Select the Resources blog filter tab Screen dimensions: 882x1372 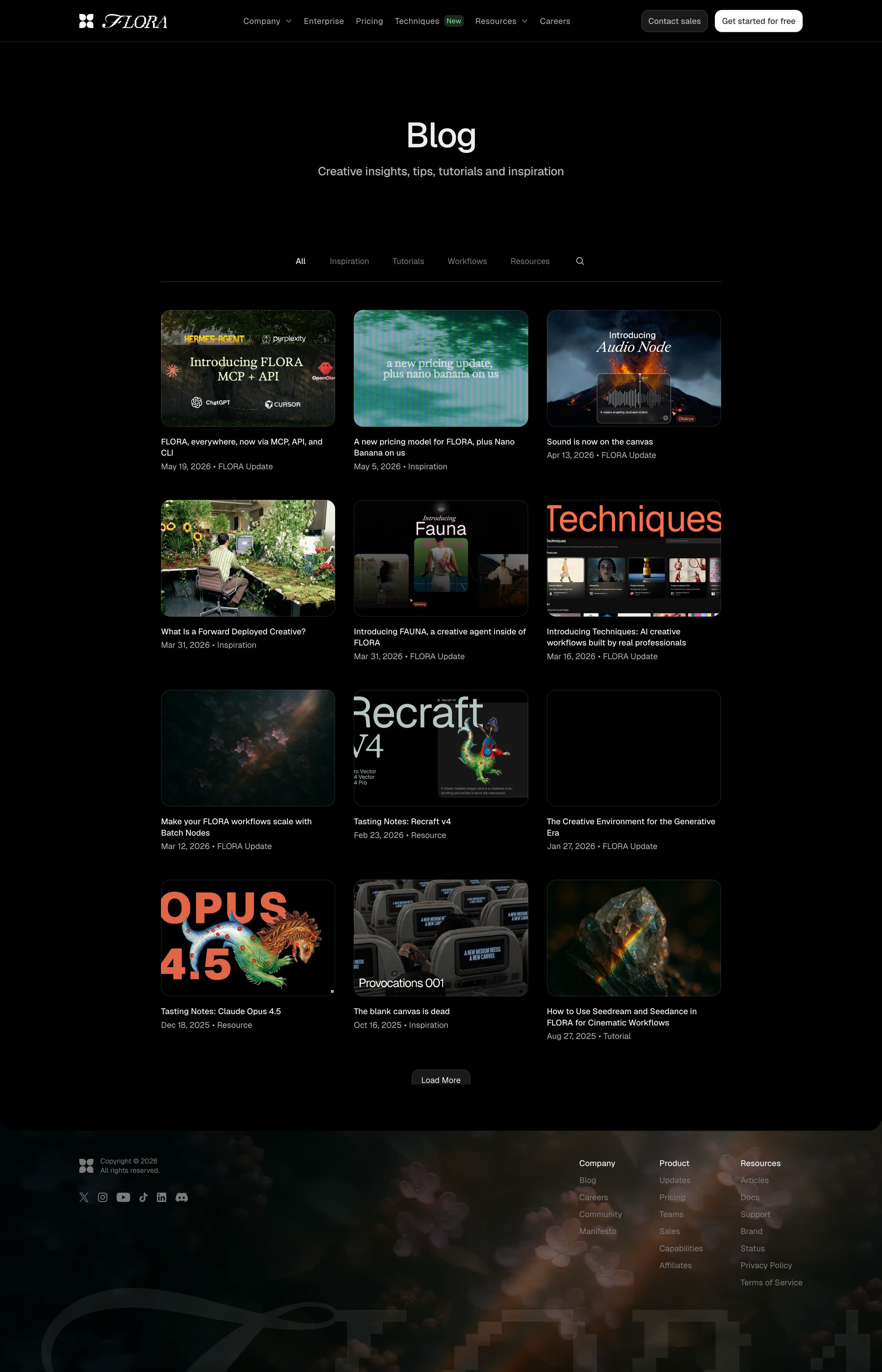(x=530, y=261)
